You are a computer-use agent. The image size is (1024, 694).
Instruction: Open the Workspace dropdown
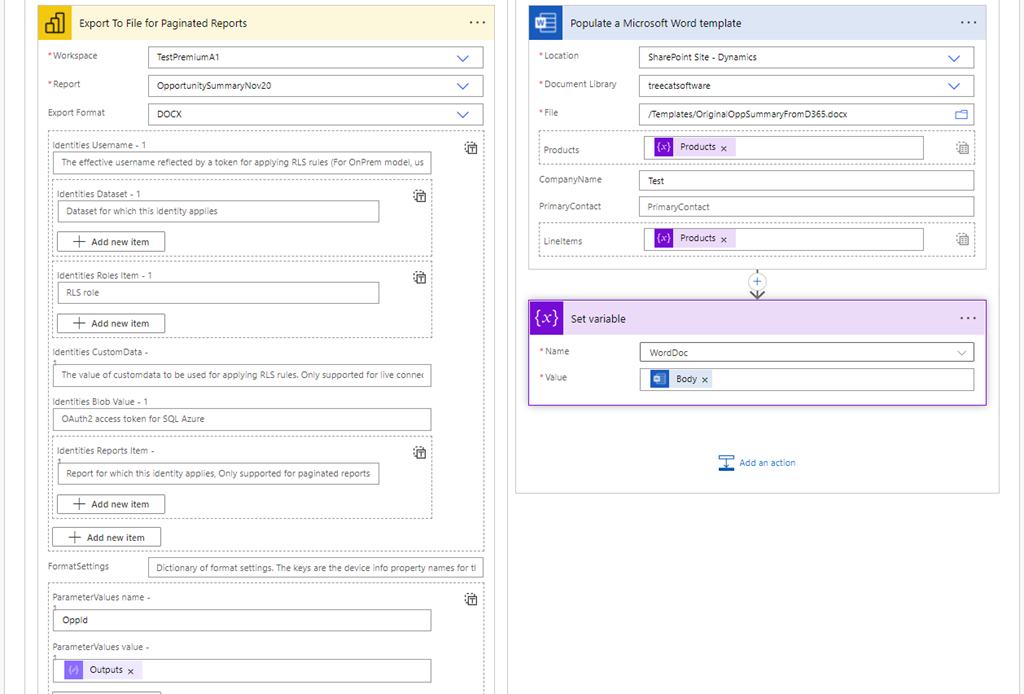(463, 57)
